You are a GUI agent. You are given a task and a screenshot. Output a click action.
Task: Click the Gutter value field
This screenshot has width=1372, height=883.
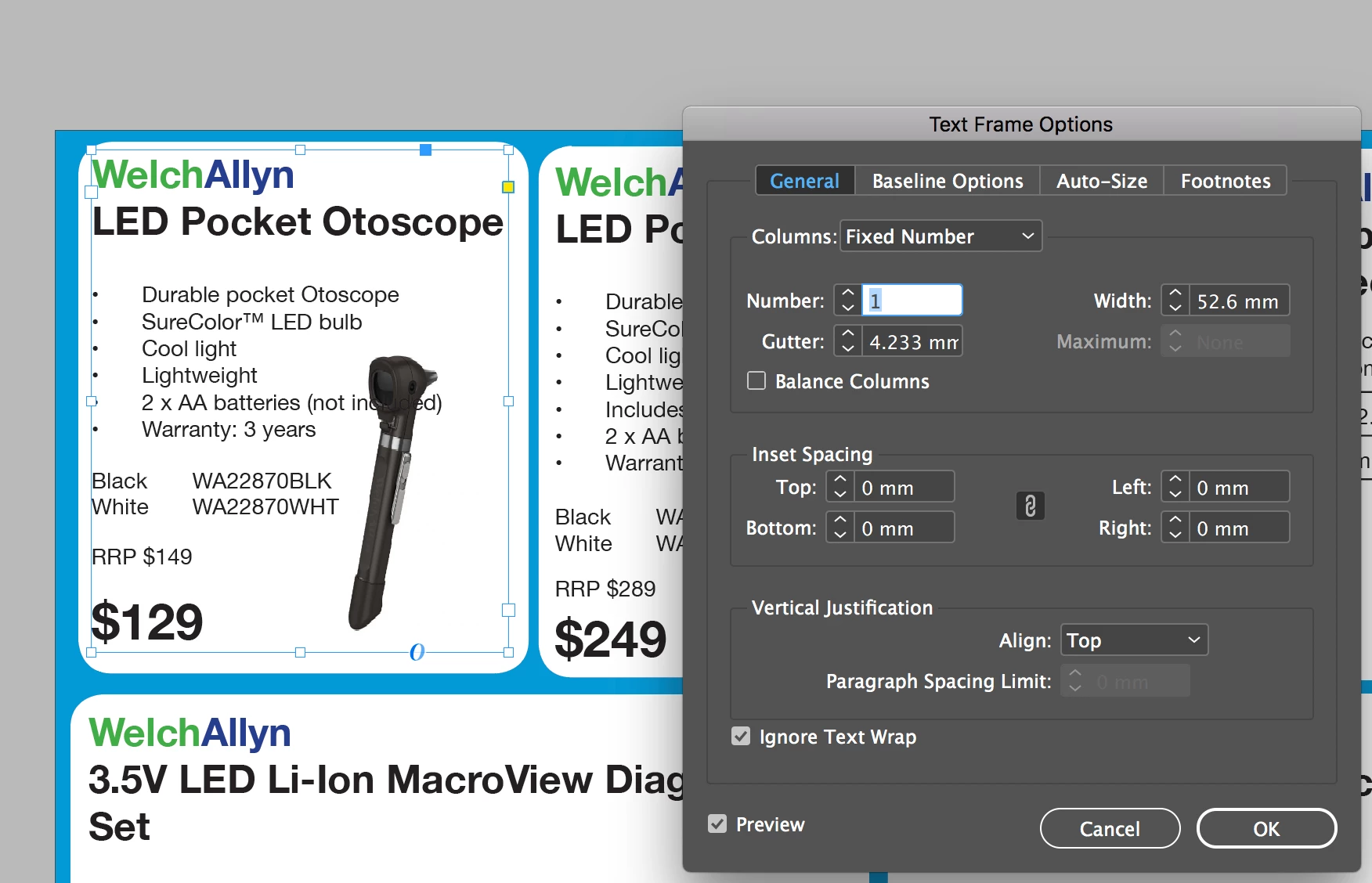coord(912,341)
